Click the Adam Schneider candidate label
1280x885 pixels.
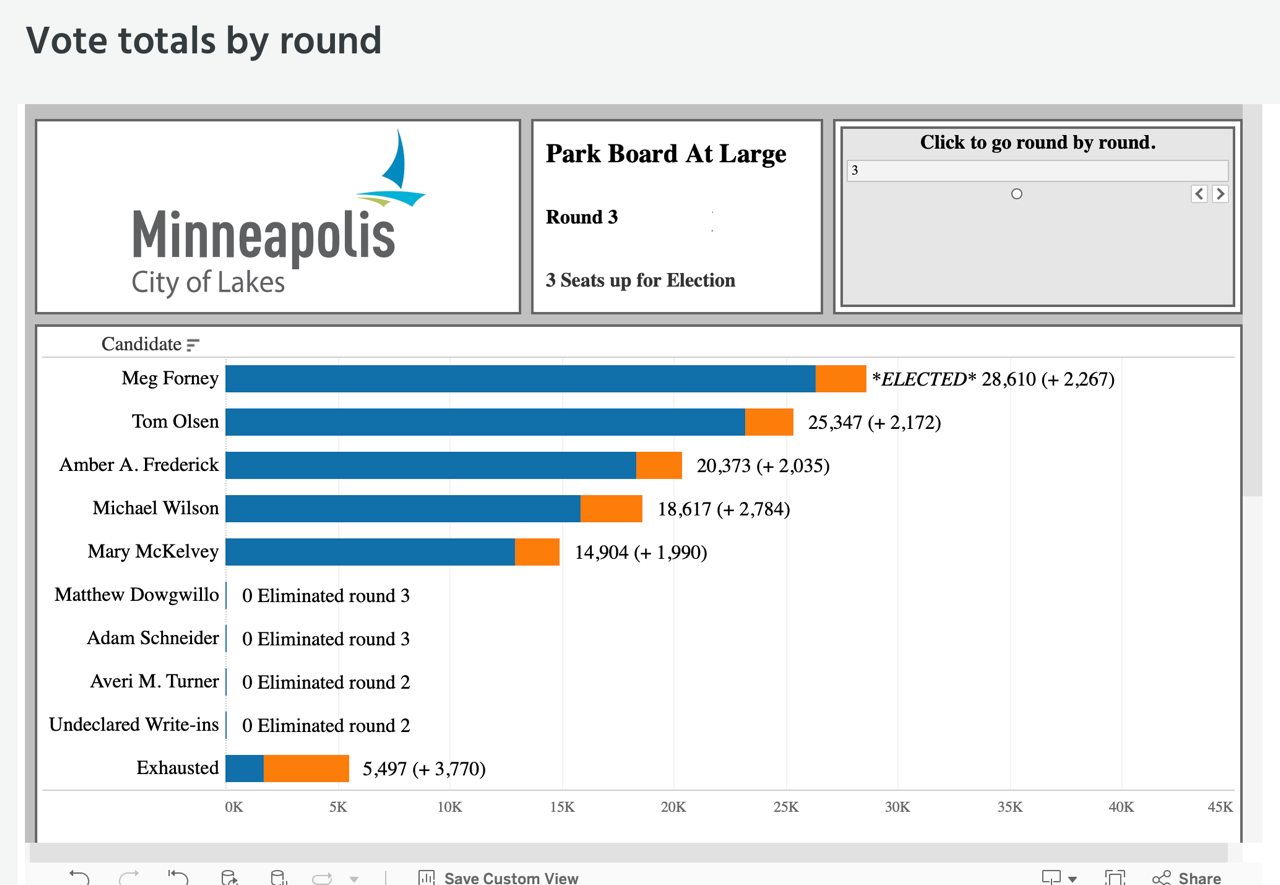153,638
